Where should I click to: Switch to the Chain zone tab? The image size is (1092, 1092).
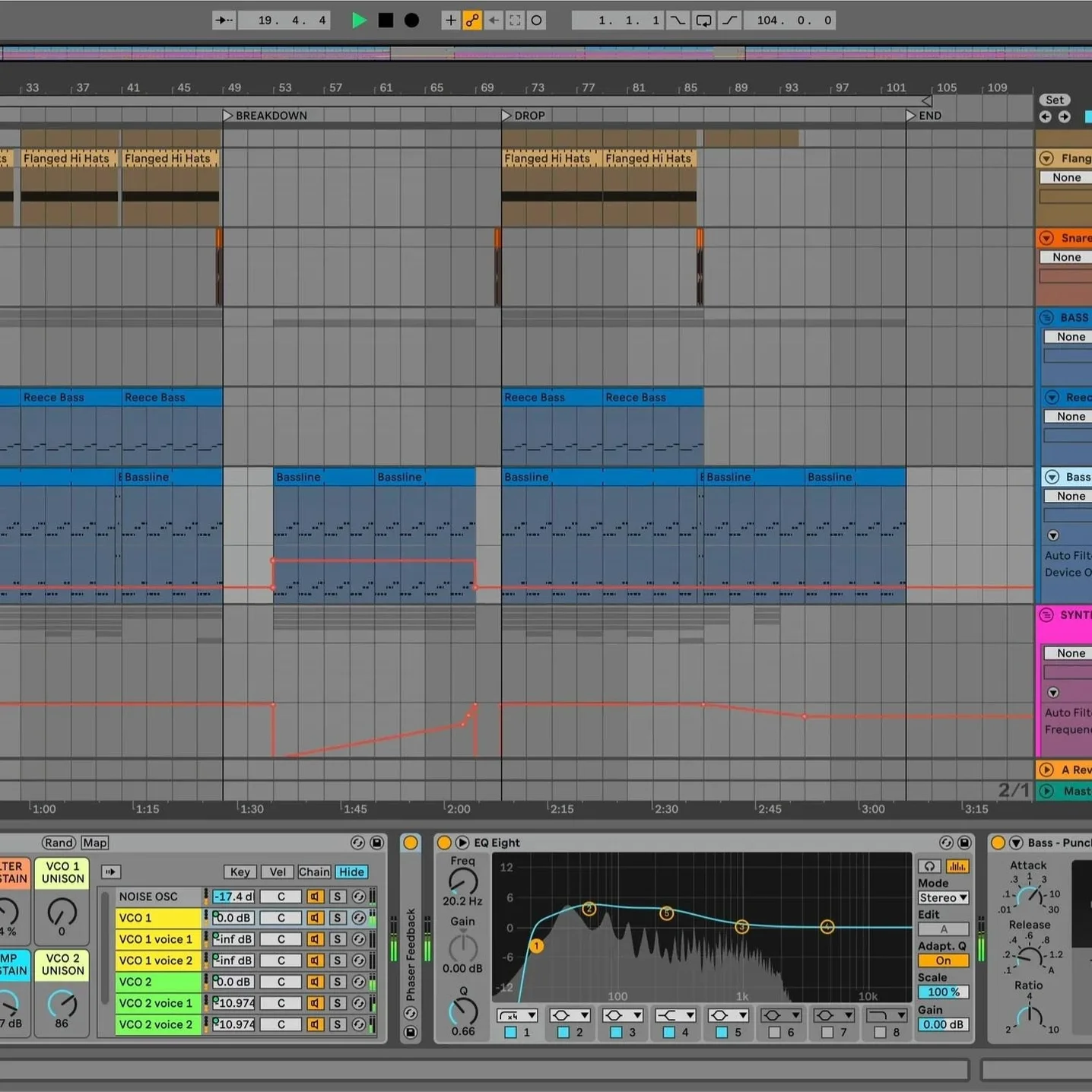click(x=314, y=872)
